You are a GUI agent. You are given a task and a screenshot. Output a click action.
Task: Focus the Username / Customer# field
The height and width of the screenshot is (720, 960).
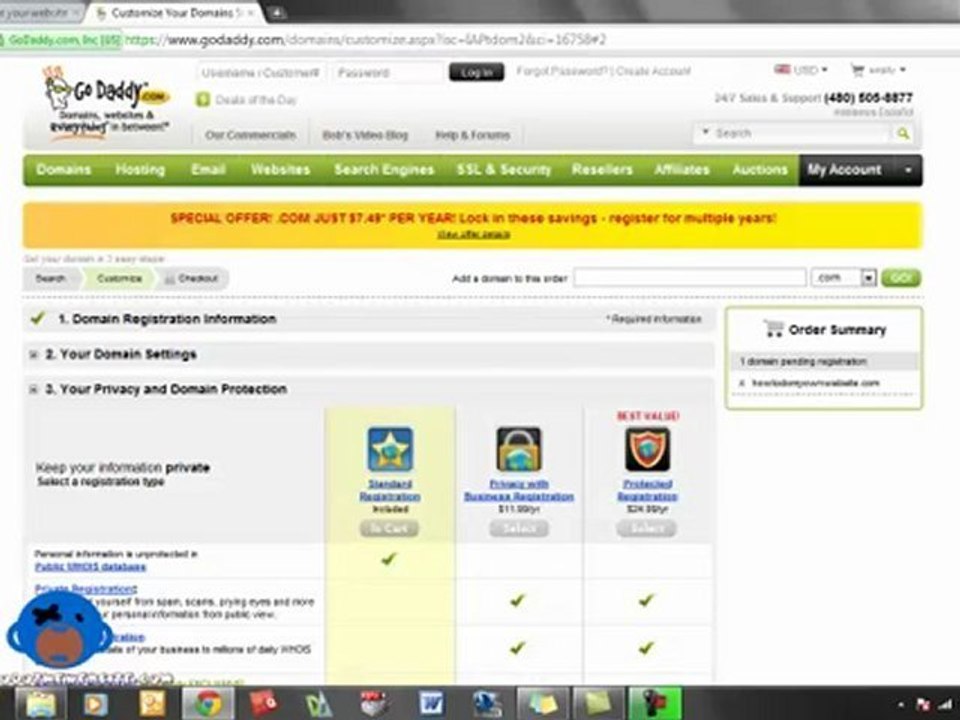(x=261, y=72)
